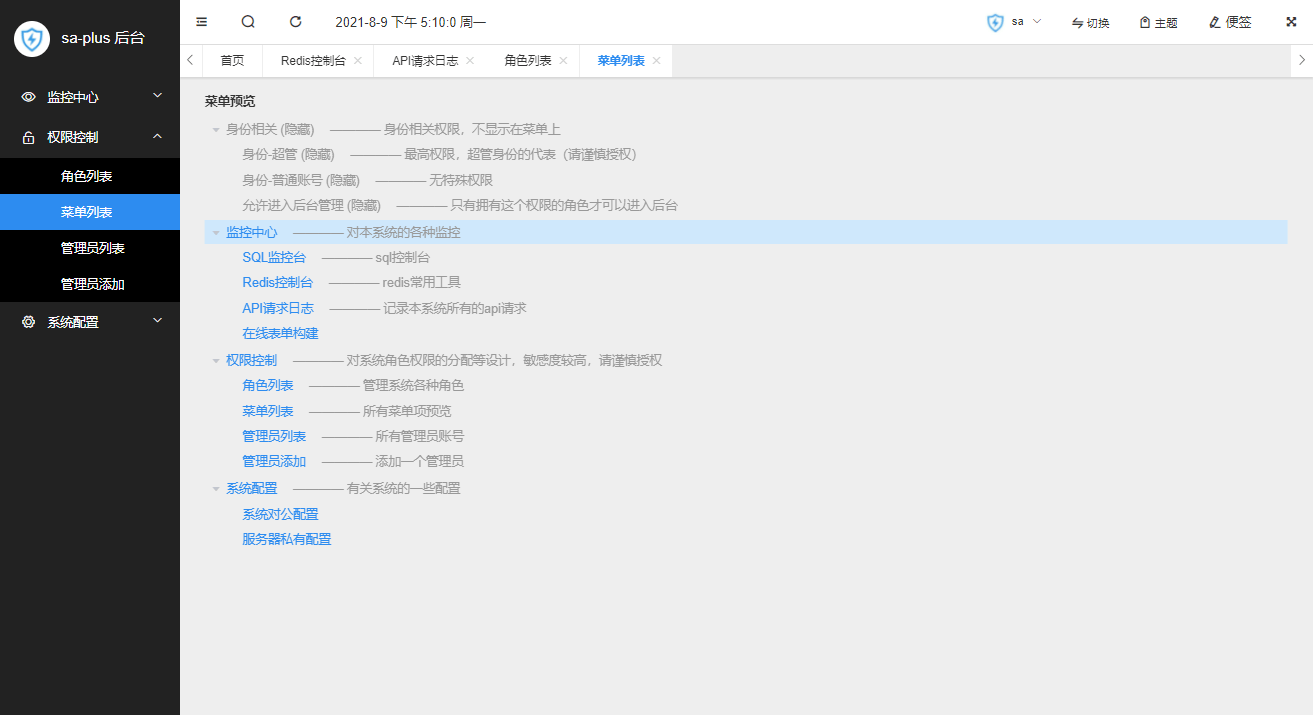Screen dimensions: 1313x715
Task: Open the 服务器私有配置 tree link
Action: point(286,539)
